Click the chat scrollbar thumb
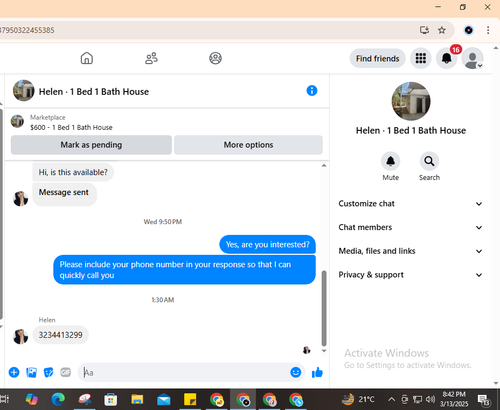Viewport: 500px width, 410px height. click(x=324, y=308)
